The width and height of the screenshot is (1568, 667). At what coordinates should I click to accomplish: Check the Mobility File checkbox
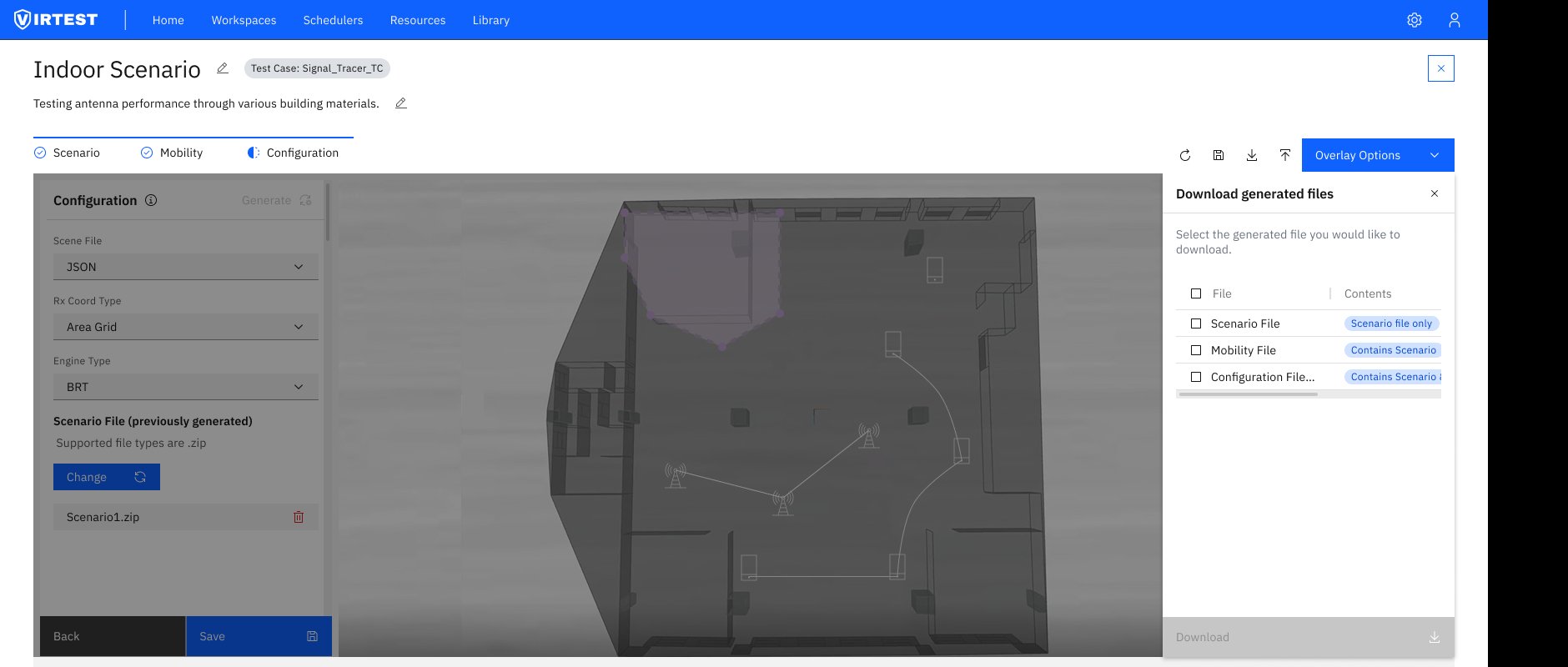click(x=1196, y=350)
